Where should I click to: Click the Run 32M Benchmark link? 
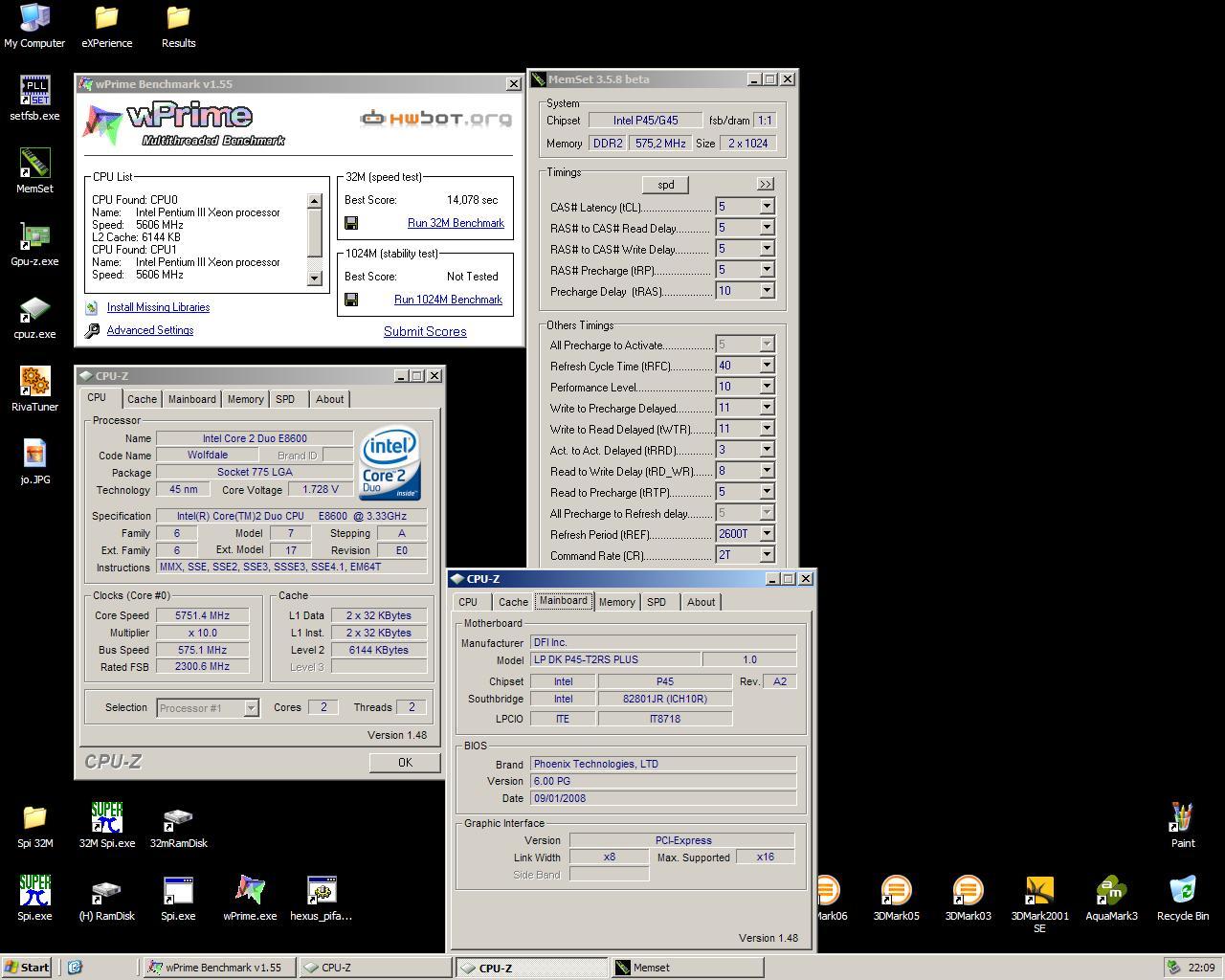(x=456, y=223)
